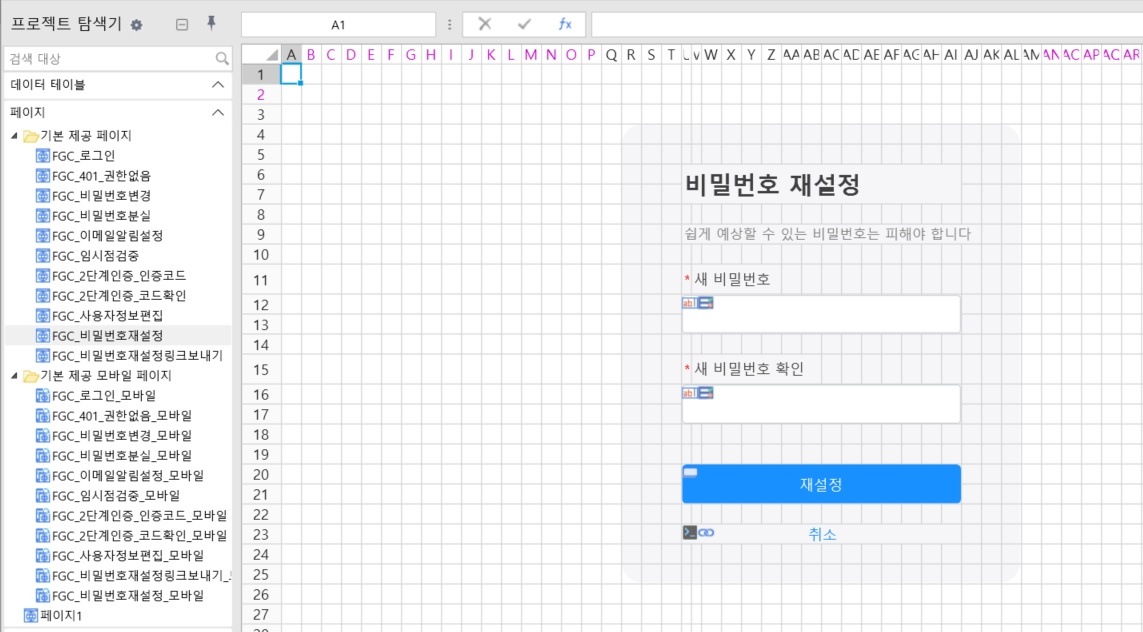Select 페이지1 in the tree
The image size is (1143, 632).
[x=60, y=616]
